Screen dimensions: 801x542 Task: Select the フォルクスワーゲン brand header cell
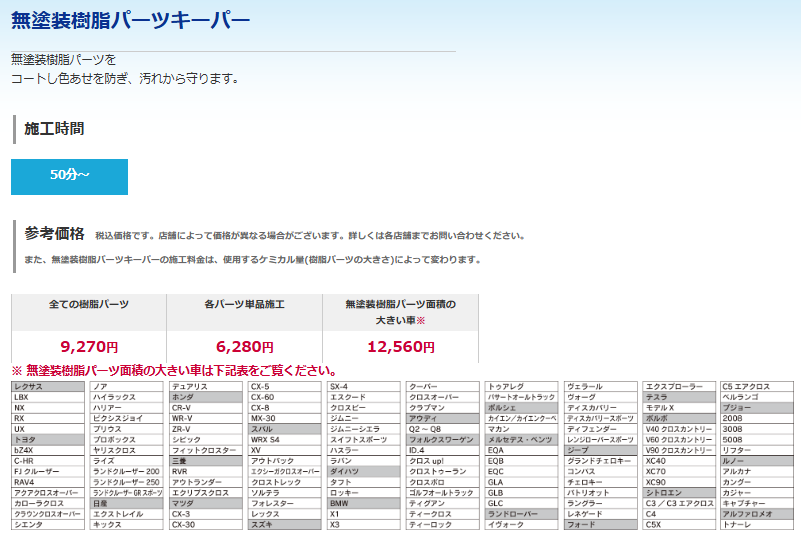(439, 440)
